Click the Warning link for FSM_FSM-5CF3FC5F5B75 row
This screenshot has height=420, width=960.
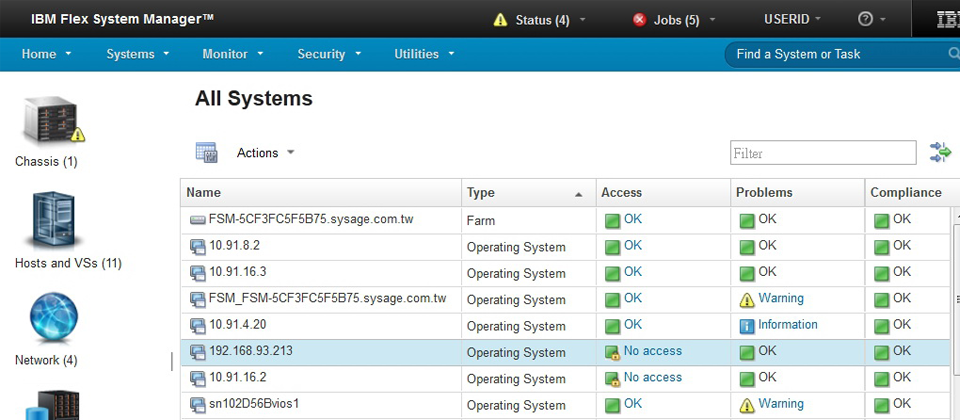[780, 298]
